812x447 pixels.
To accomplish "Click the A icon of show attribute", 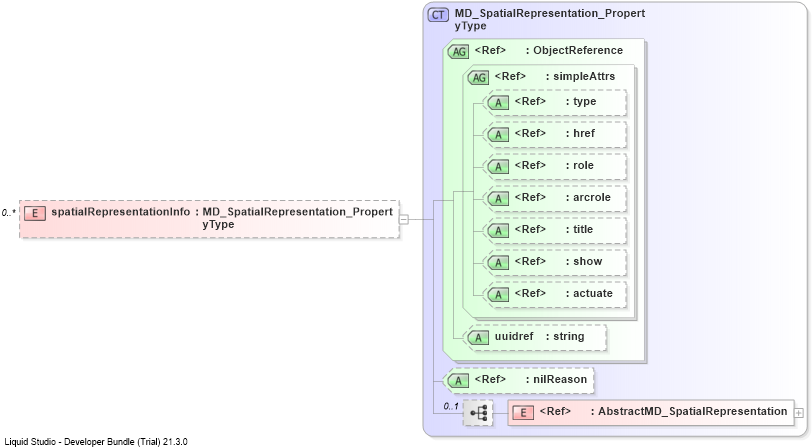I will (498, 263).
